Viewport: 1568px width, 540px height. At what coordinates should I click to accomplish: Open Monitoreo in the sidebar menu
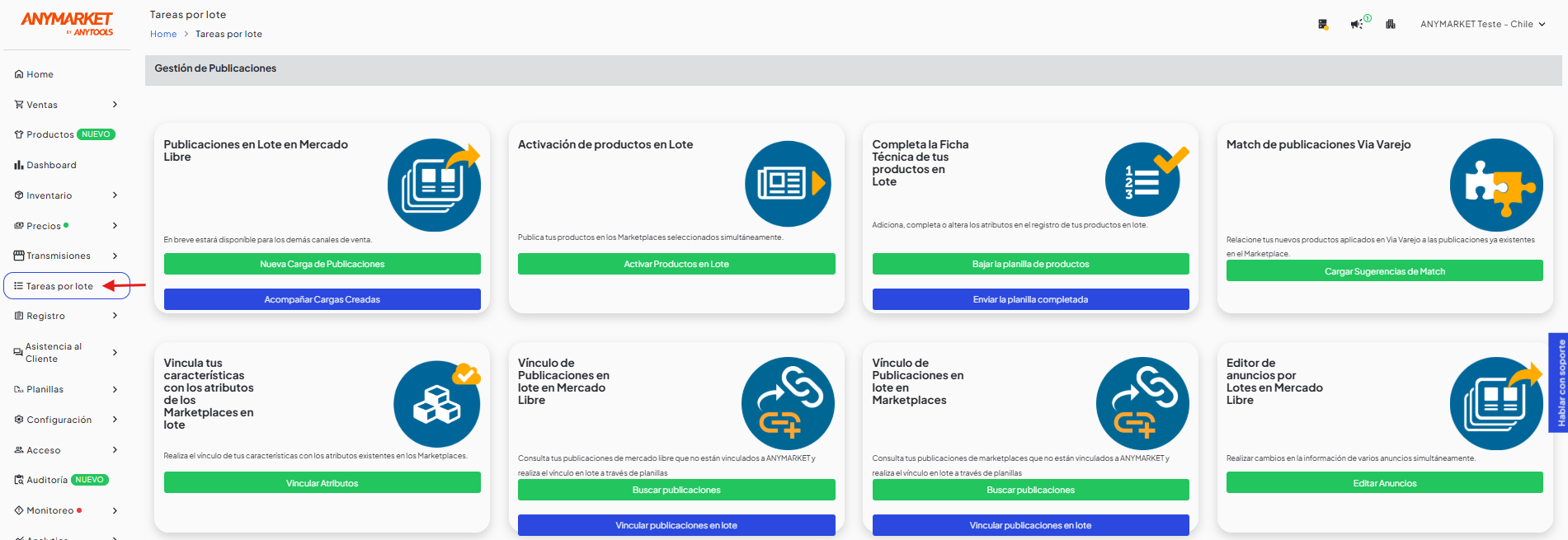[49, 510]
